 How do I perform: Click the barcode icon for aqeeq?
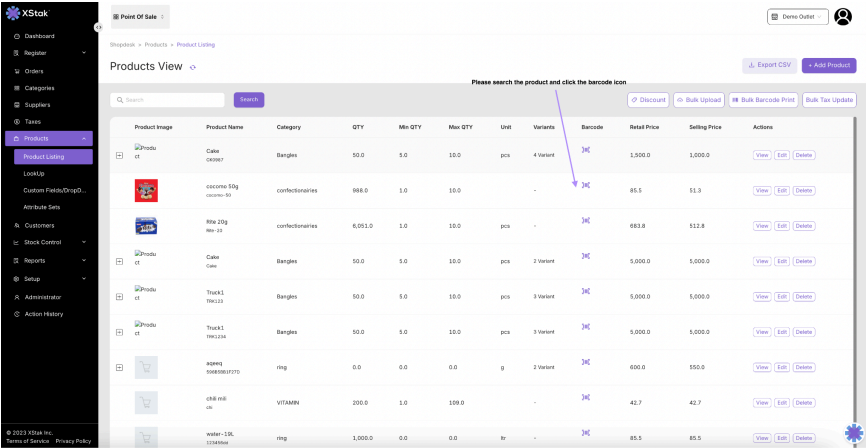tap(586, 361)
